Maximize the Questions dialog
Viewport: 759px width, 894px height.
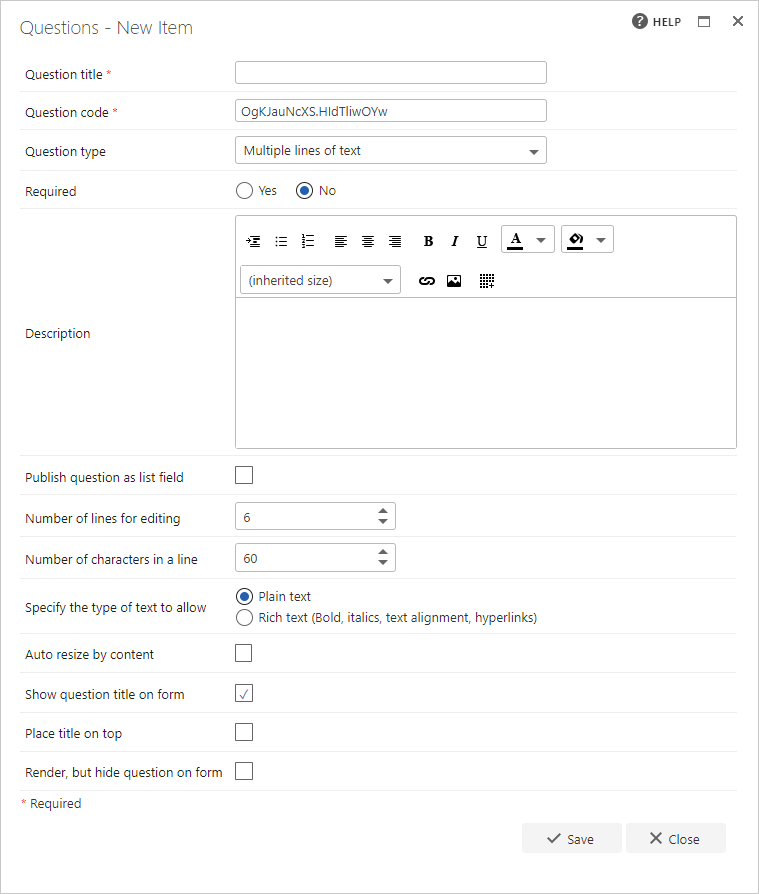pos(704,22)
